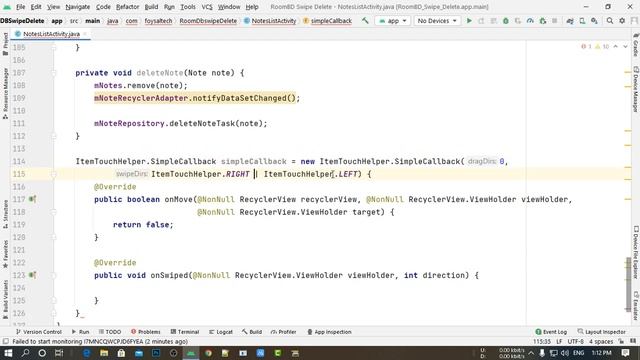Go to previous highlighted error arrow
The image size is (640, 360).
click(616, 47)
